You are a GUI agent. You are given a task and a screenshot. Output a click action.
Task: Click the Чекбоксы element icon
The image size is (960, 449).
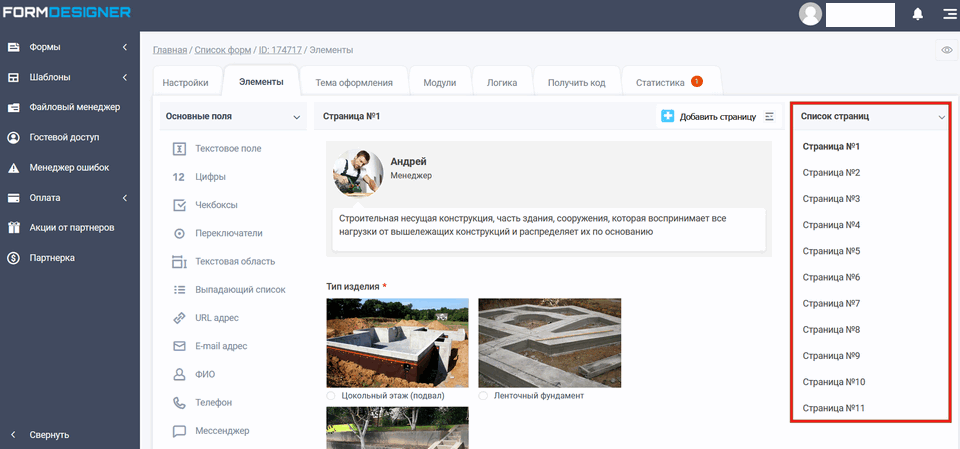click(x=179, y=205)
